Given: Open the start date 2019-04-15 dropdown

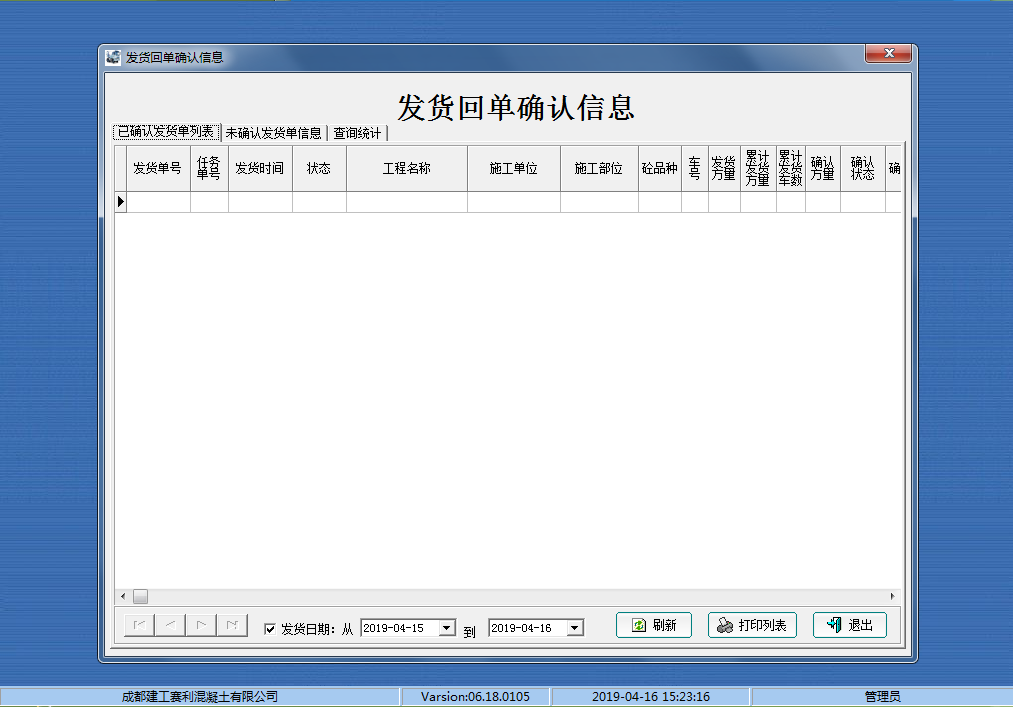Looking at the screenshot, I should coord(446,628).
